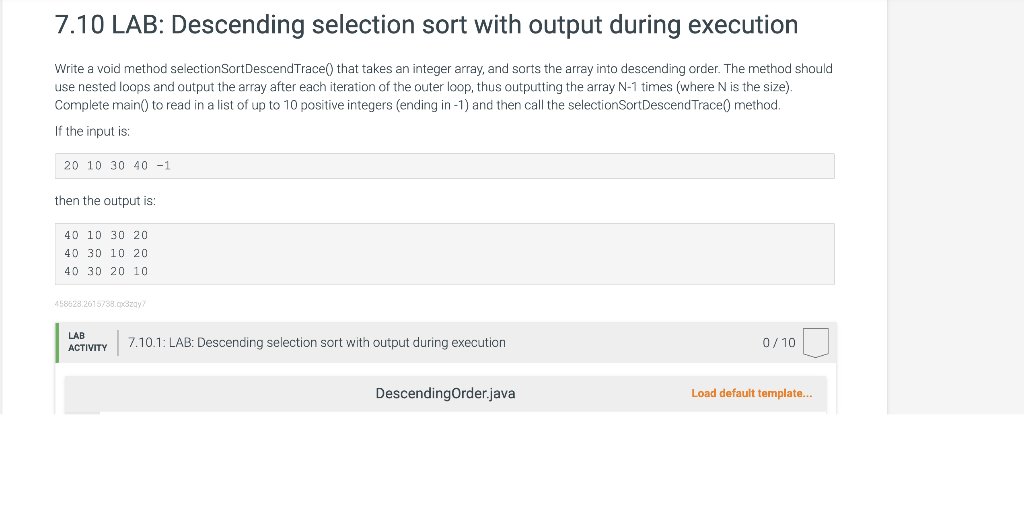Click the "then the output is:" text

click(105, 201)
